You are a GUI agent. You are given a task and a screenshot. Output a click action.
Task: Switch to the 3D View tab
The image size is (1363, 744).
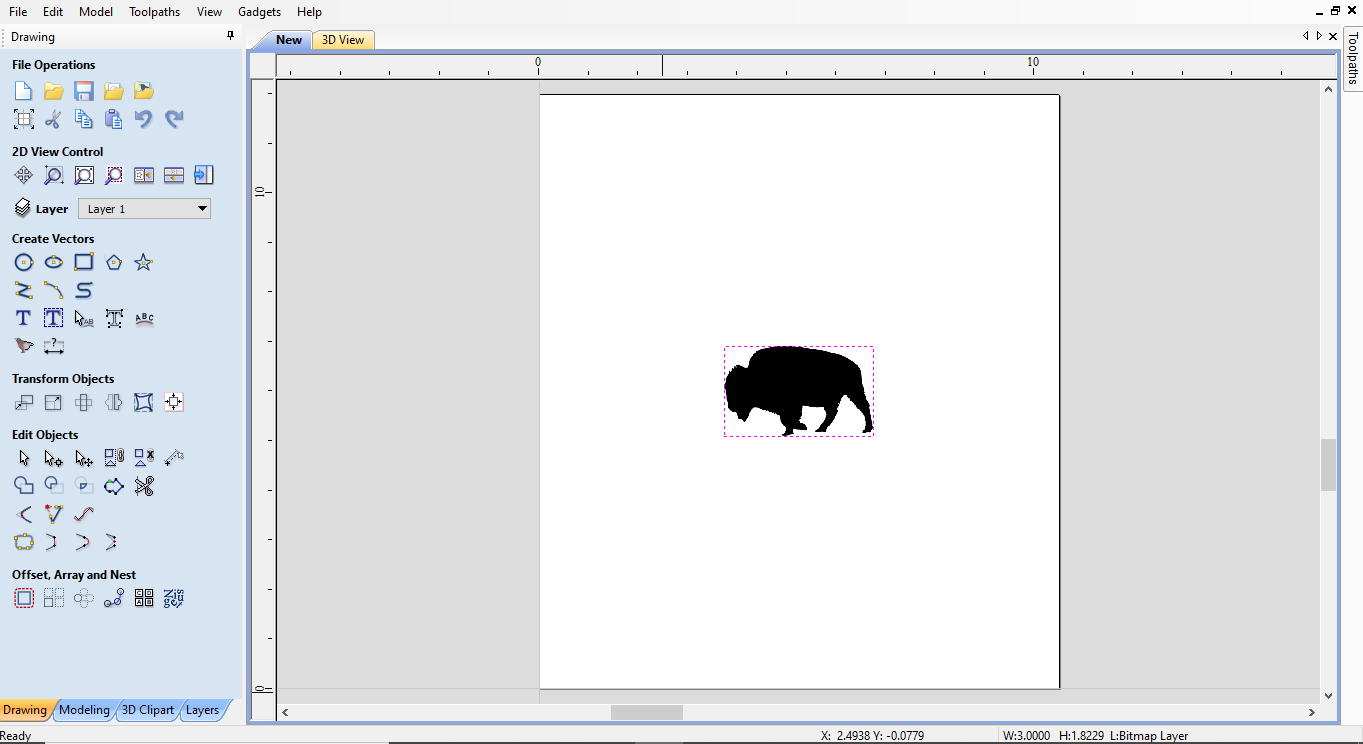[x=343, y=40]
